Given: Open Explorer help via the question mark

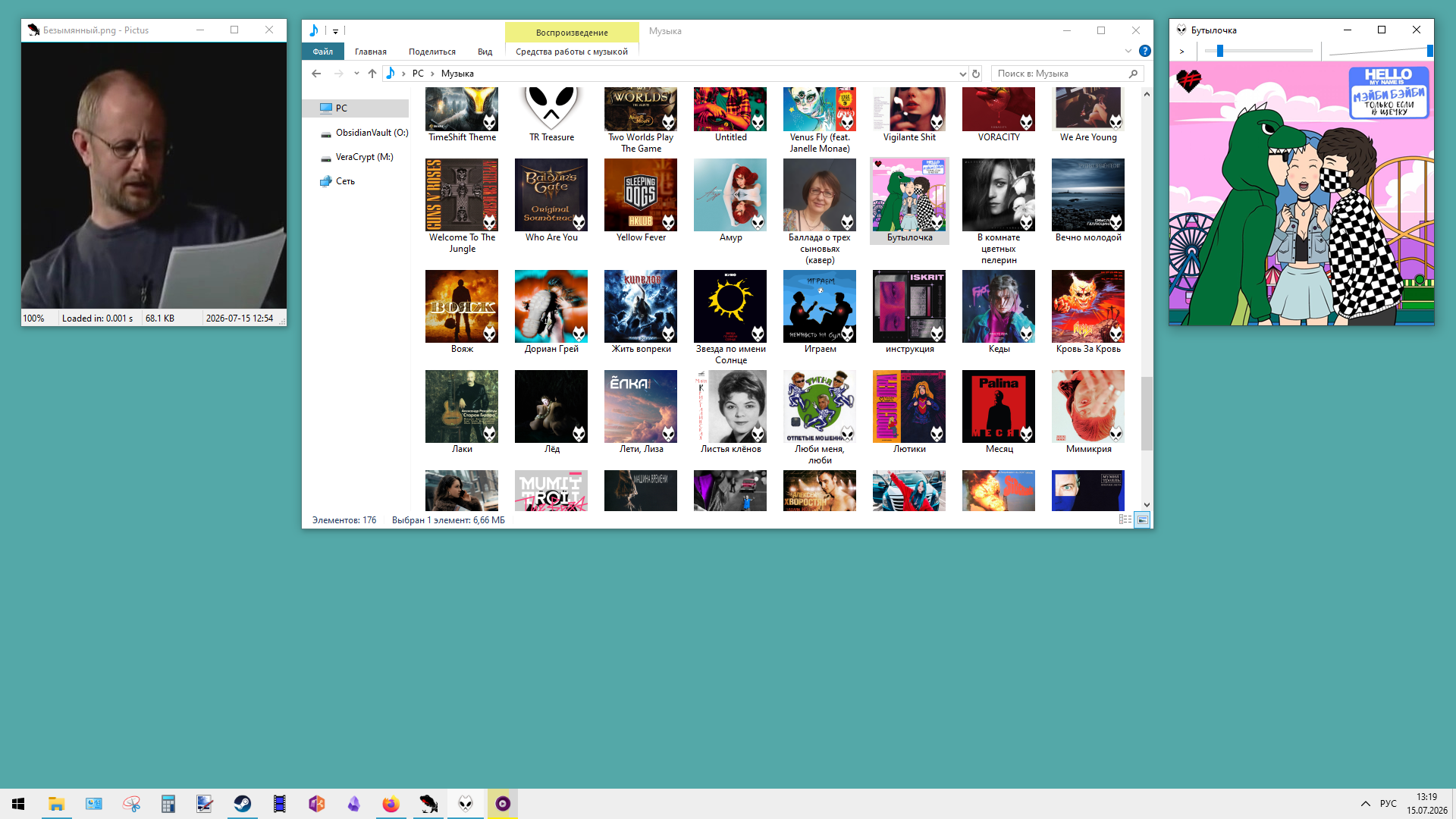Looking at the screenshot, I should click(x=1145, y=51).
